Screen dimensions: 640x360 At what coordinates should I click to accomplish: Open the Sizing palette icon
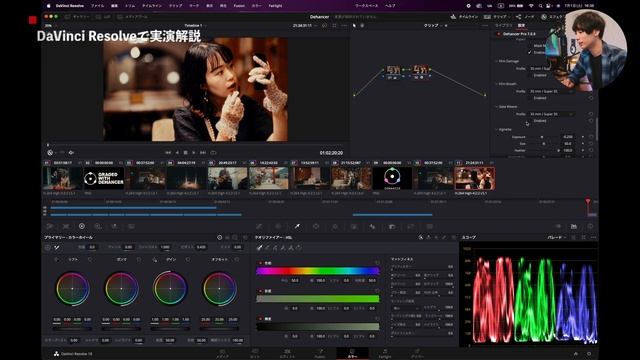pos(411,226)
